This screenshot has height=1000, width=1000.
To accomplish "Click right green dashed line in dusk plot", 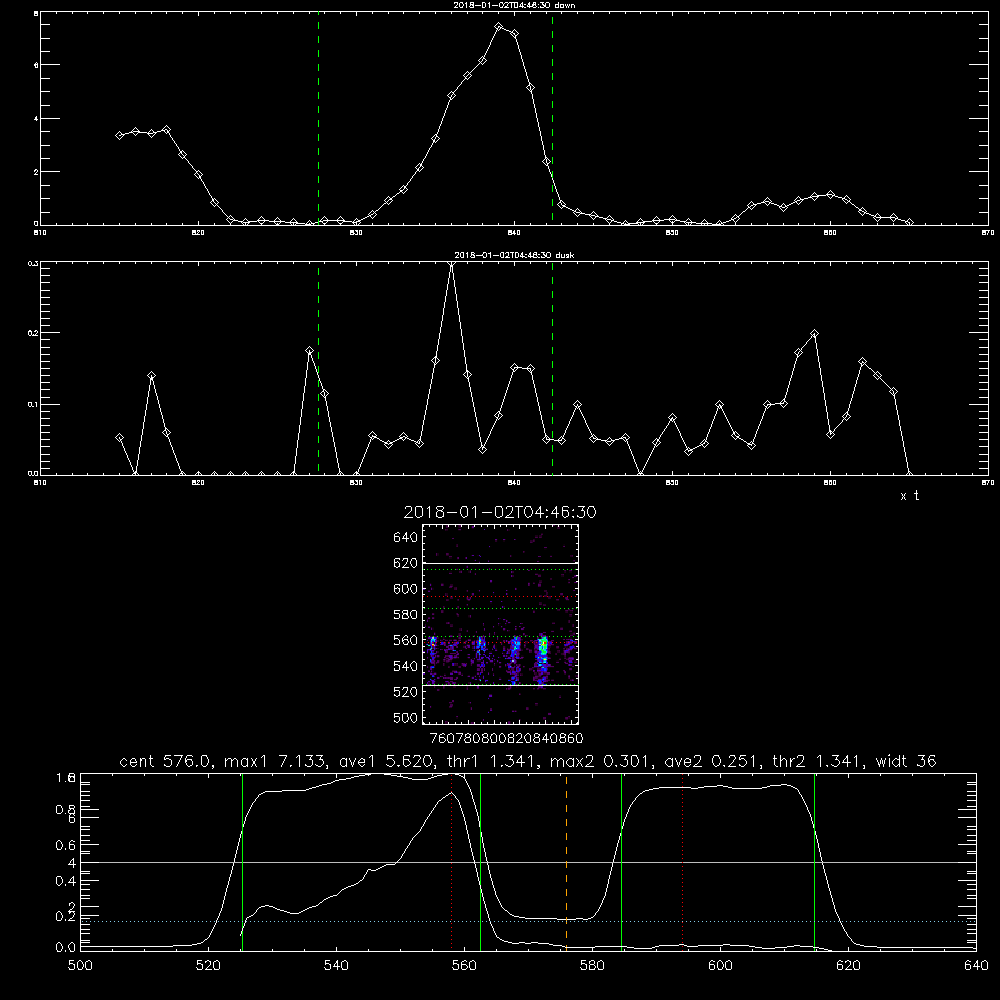I will point(552,370).
